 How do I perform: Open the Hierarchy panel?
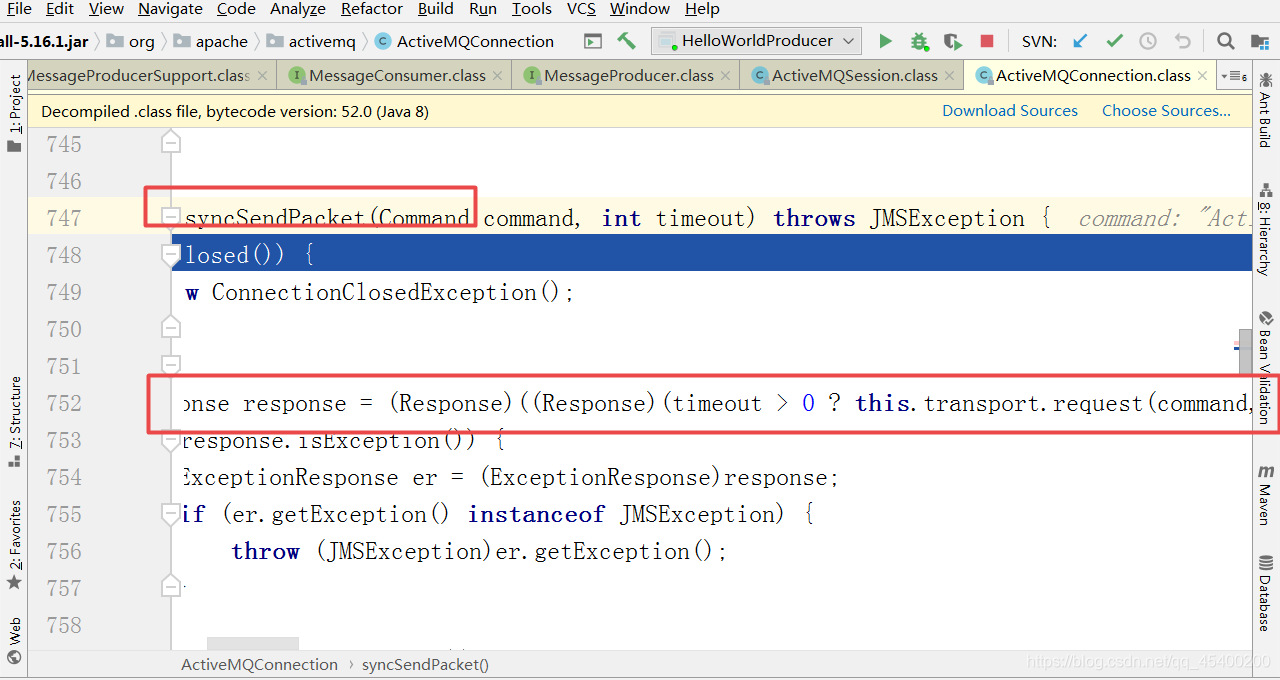(x=1266, y=229)
